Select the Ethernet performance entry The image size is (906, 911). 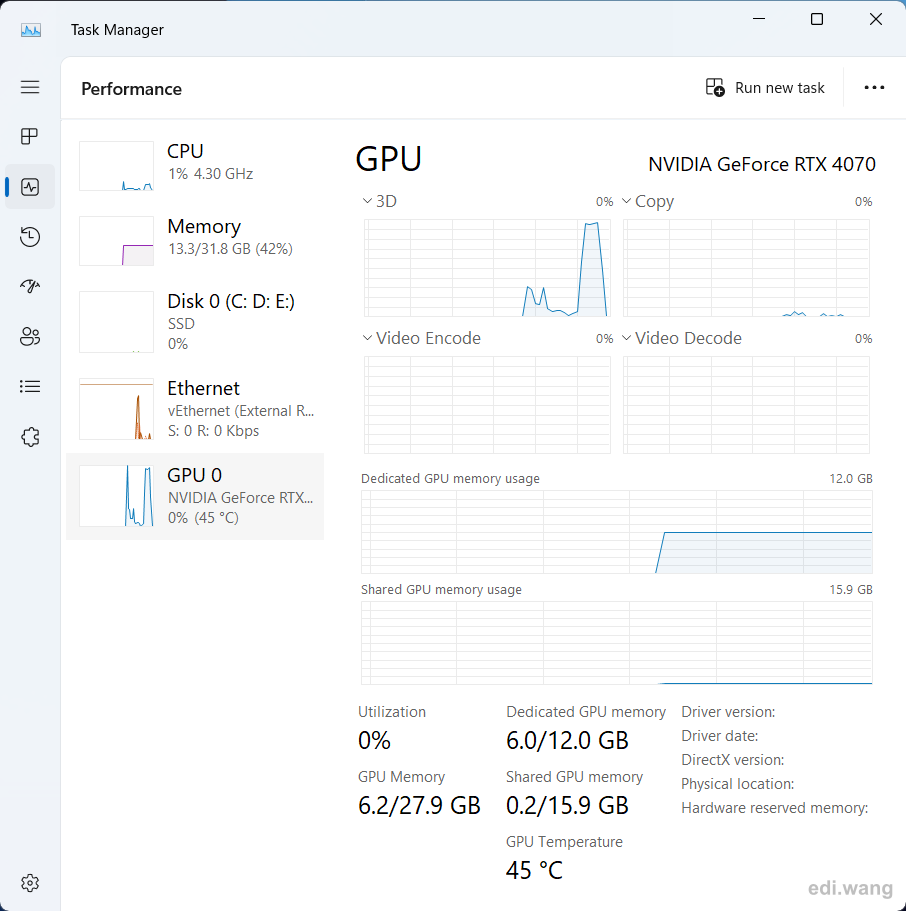195,409
